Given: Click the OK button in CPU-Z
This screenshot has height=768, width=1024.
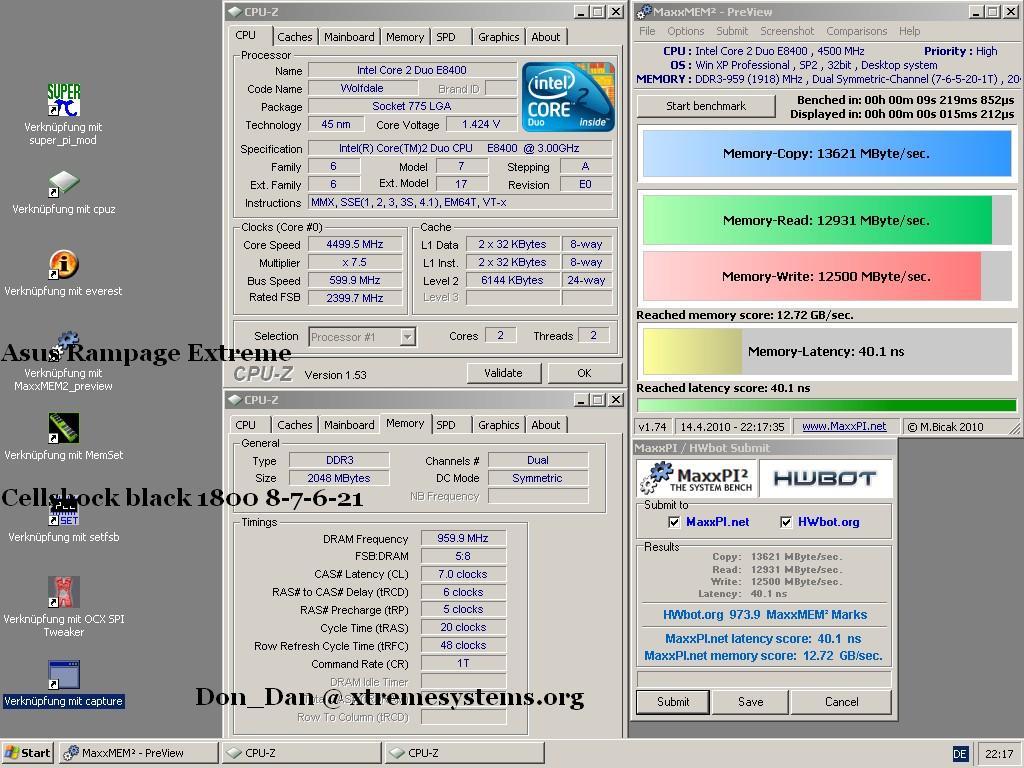Looking at the screenshot, I should pyautogui.click(x=584, y=373).
